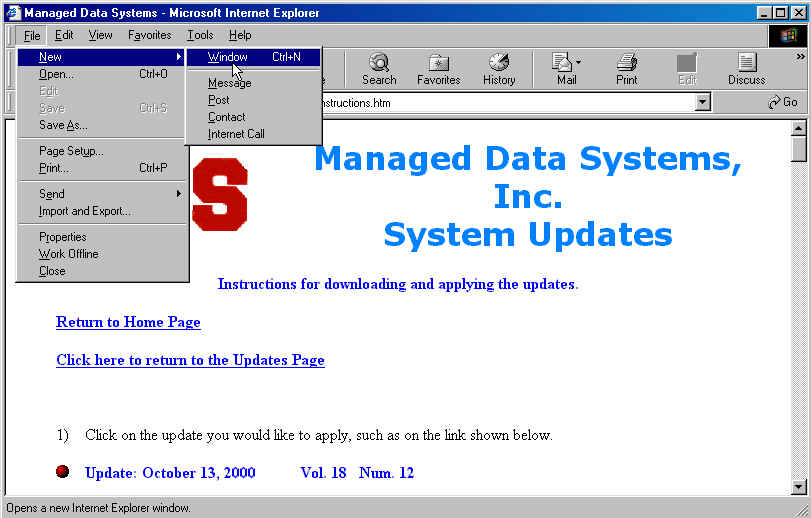Click the Internet Explorer title bar icon

coord(13,12)
